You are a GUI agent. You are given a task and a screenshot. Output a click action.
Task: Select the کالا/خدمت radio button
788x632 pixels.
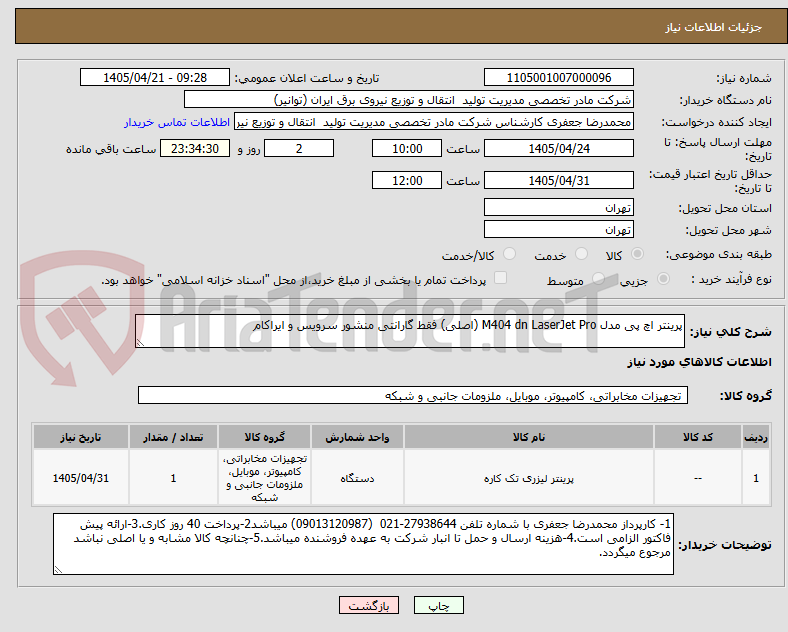pos(509,254)
